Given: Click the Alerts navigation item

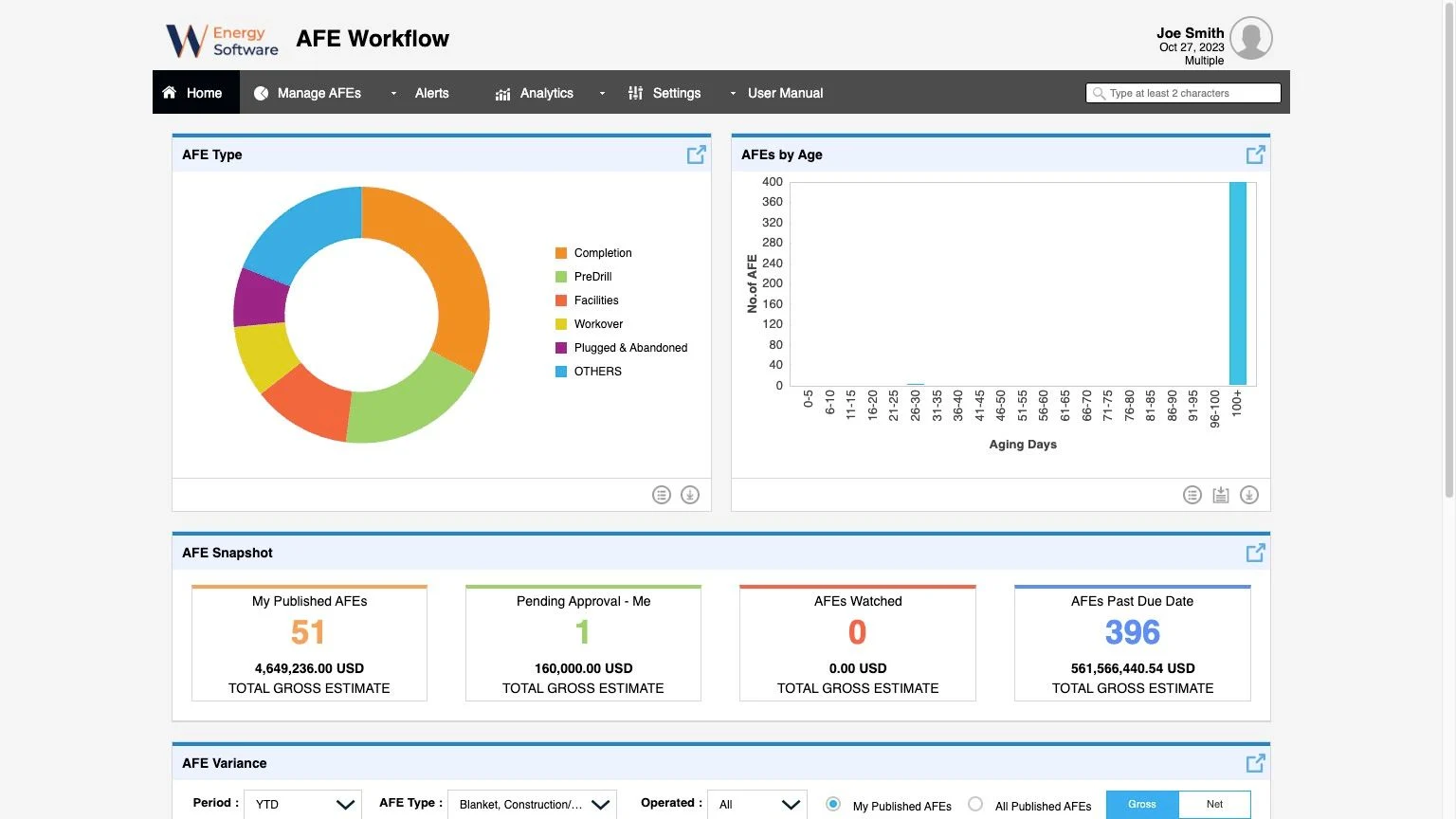Looking at the screenshot, I should pos(431,92).
